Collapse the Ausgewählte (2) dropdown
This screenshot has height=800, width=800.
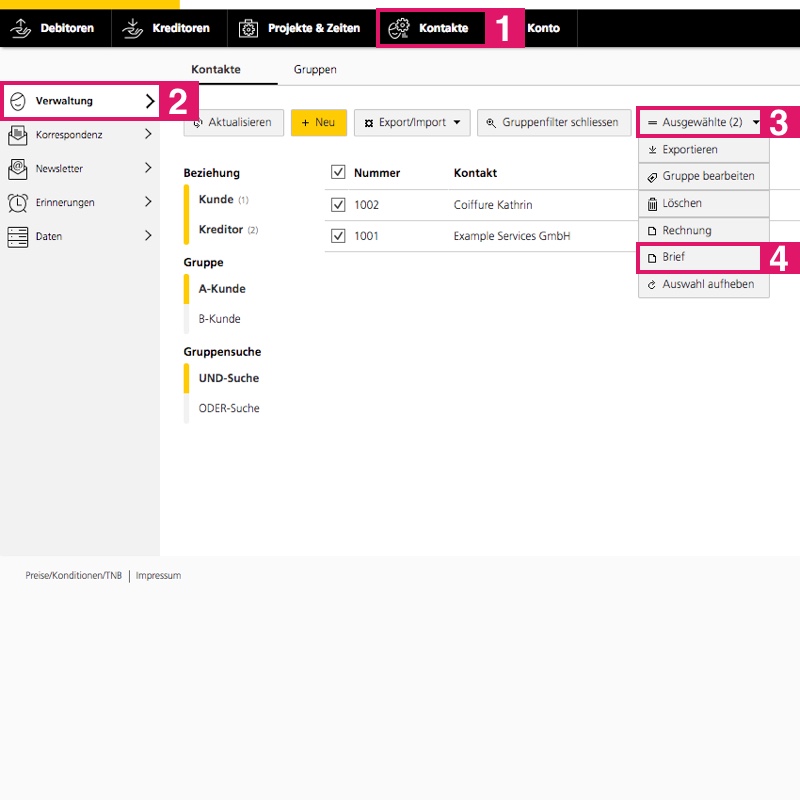pyautogui.click(x=702, y=122)
